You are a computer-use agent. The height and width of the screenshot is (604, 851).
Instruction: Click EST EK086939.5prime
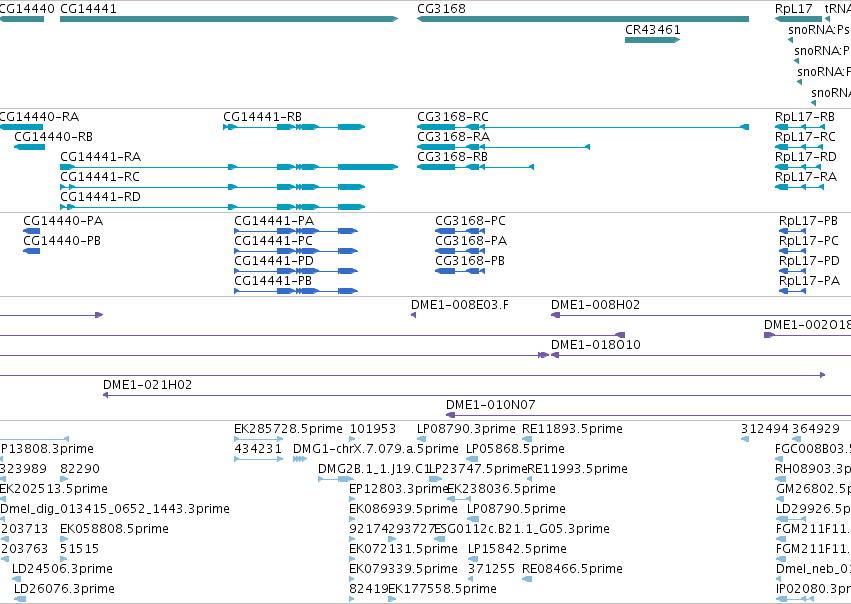coord(352,519)
